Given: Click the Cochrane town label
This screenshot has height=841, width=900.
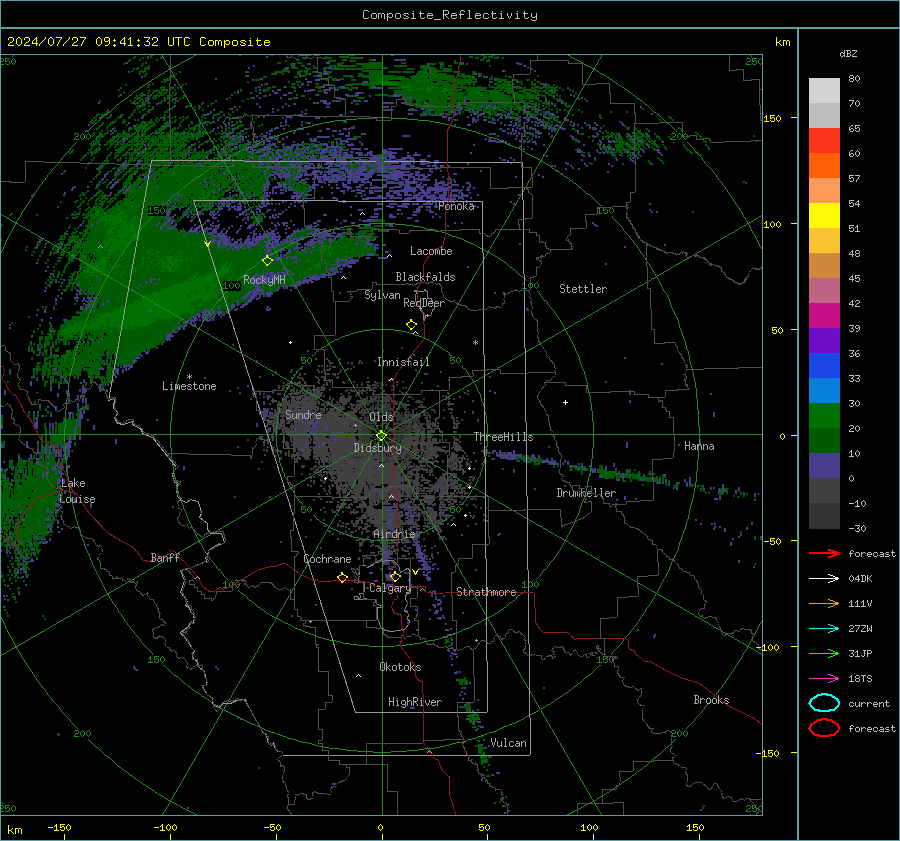Looking at the screenshot, I should pyautogui.click(x=327, y=559).
